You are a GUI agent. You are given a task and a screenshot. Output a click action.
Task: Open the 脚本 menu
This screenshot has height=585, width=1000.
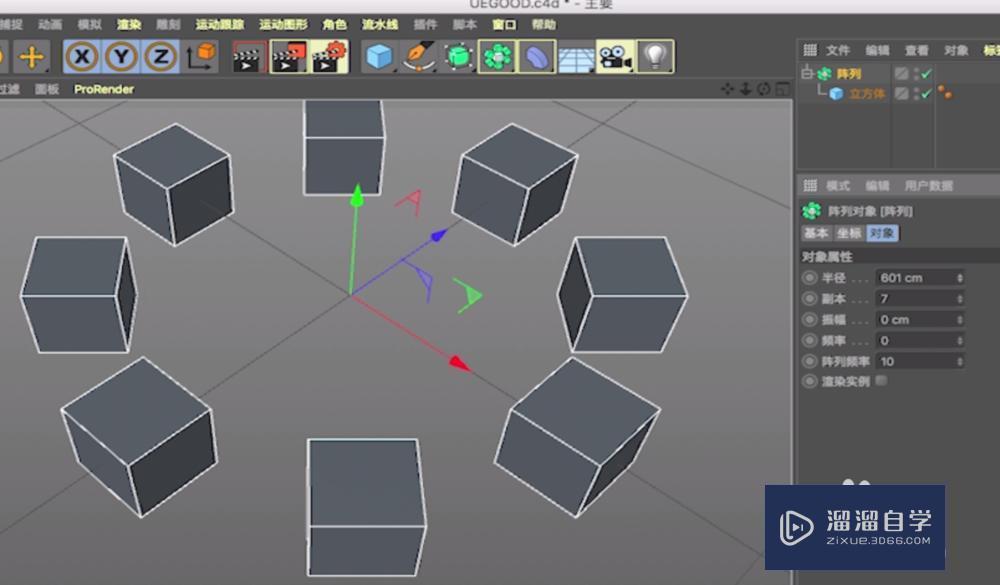pos(465,24)
